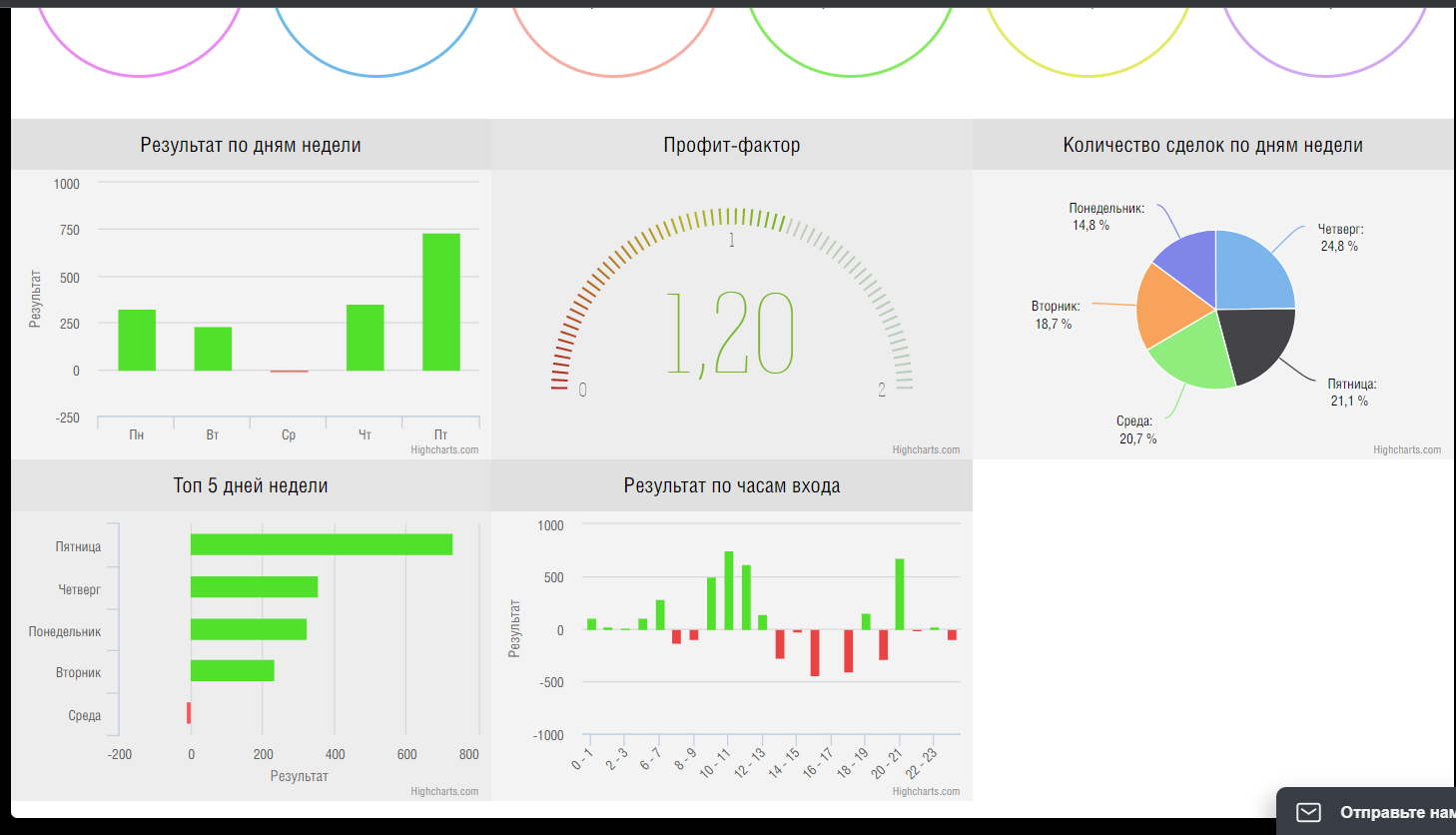Open Highcharts.com link under hourly result chart

(926, 791)
